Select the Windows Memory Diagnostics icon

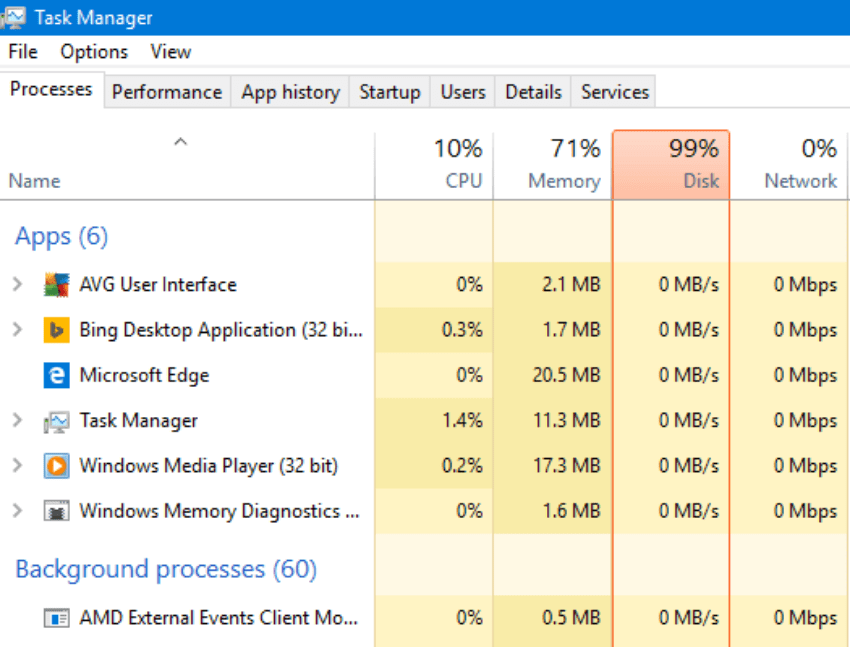tap(56, 511)
